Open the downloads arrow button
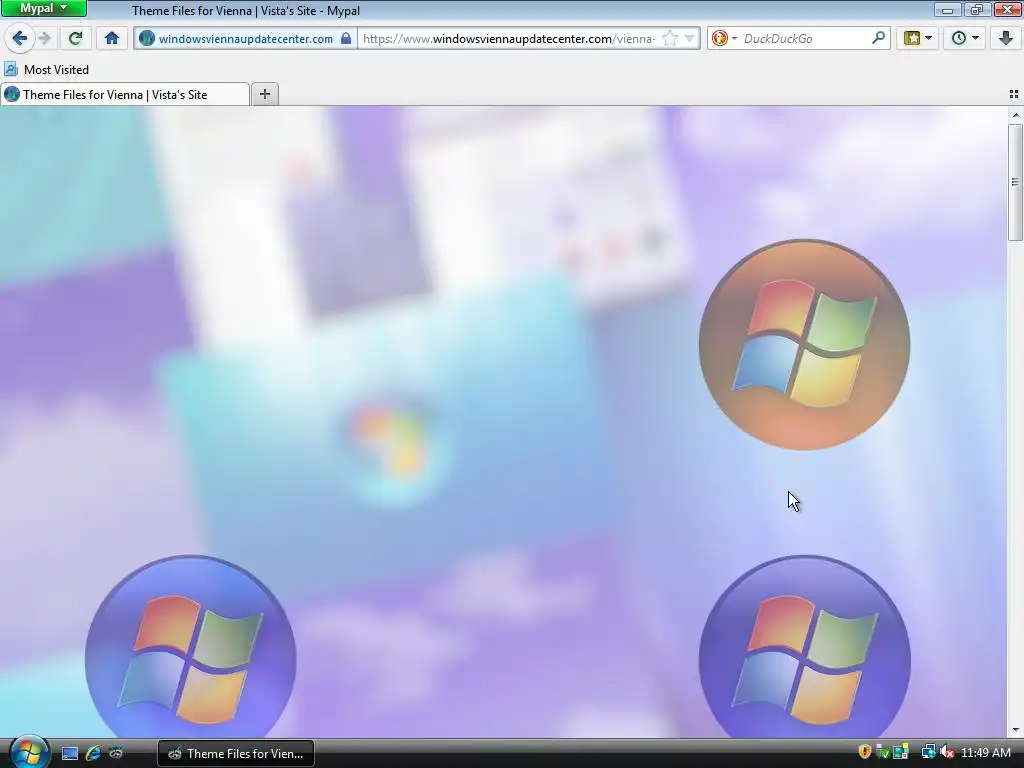This screenshot has width=1024, height=768. point(1006,38)
